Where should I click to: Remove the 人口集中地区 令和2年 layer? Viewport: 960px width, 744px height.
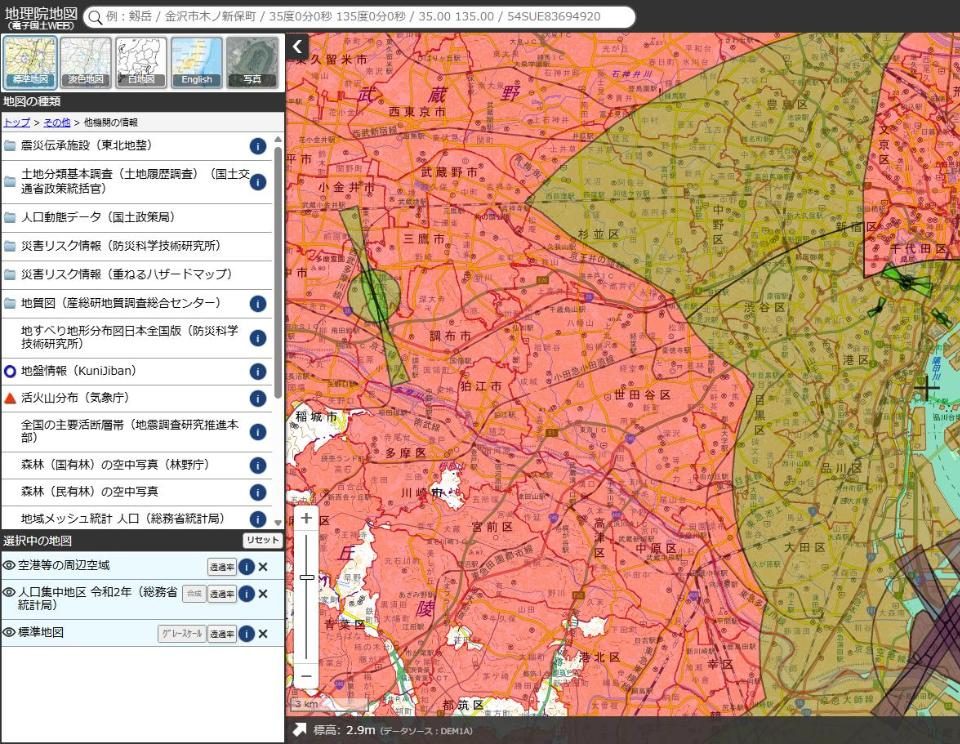pyautogui.click(x=263, y=594)
